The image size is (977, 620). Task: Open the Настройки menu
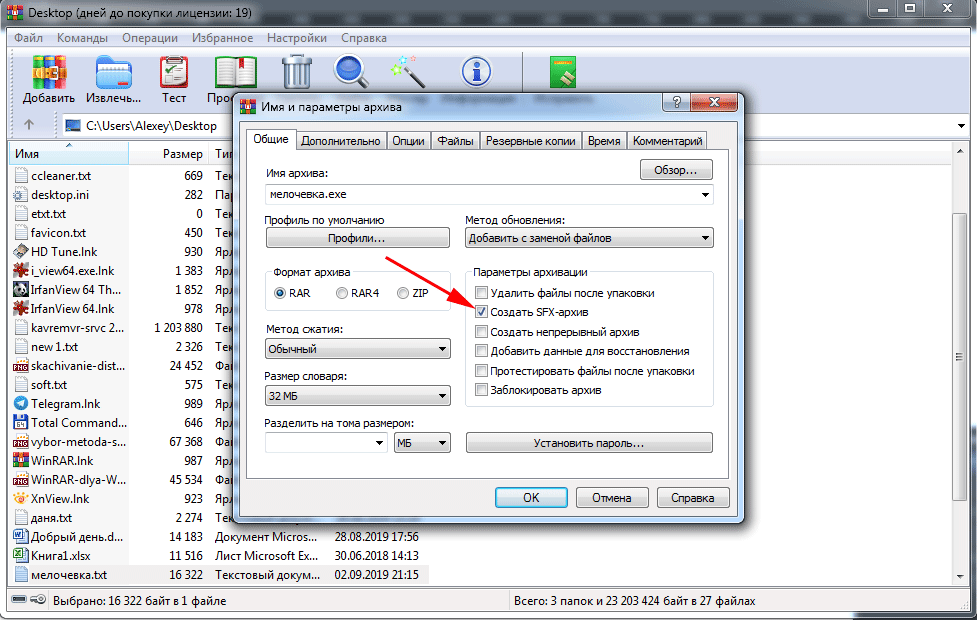coord(297,38)
